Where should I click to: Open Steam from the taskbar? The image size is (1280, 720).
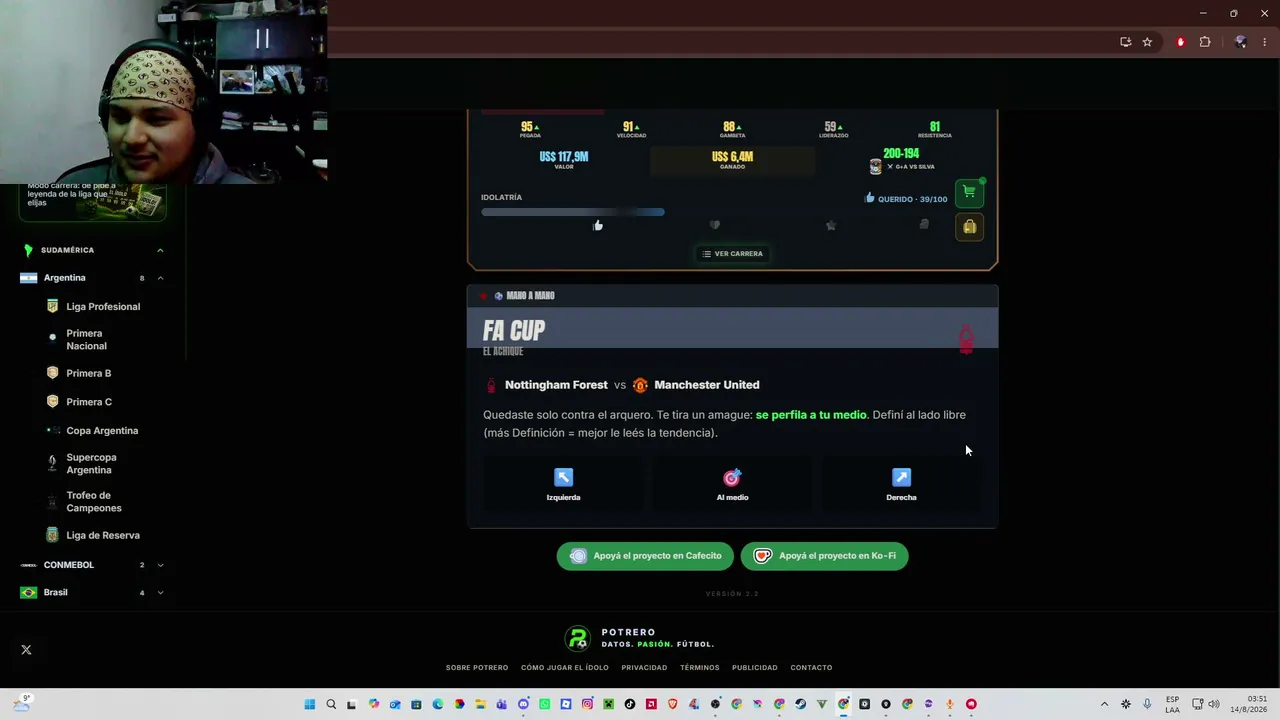800,704
